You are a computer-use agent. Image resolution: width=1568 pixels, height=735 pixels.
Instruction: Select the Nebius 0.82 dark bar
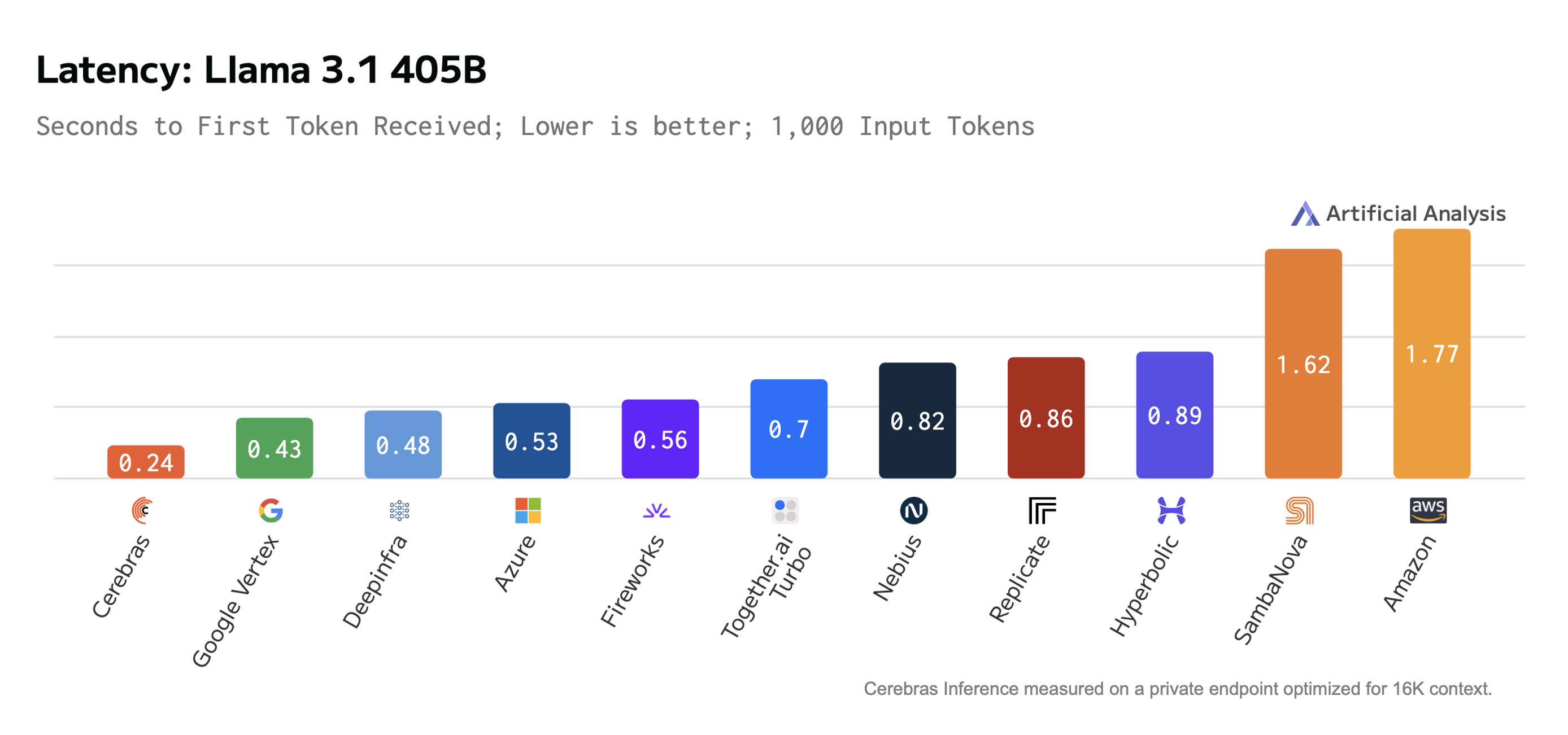[917, 420]
